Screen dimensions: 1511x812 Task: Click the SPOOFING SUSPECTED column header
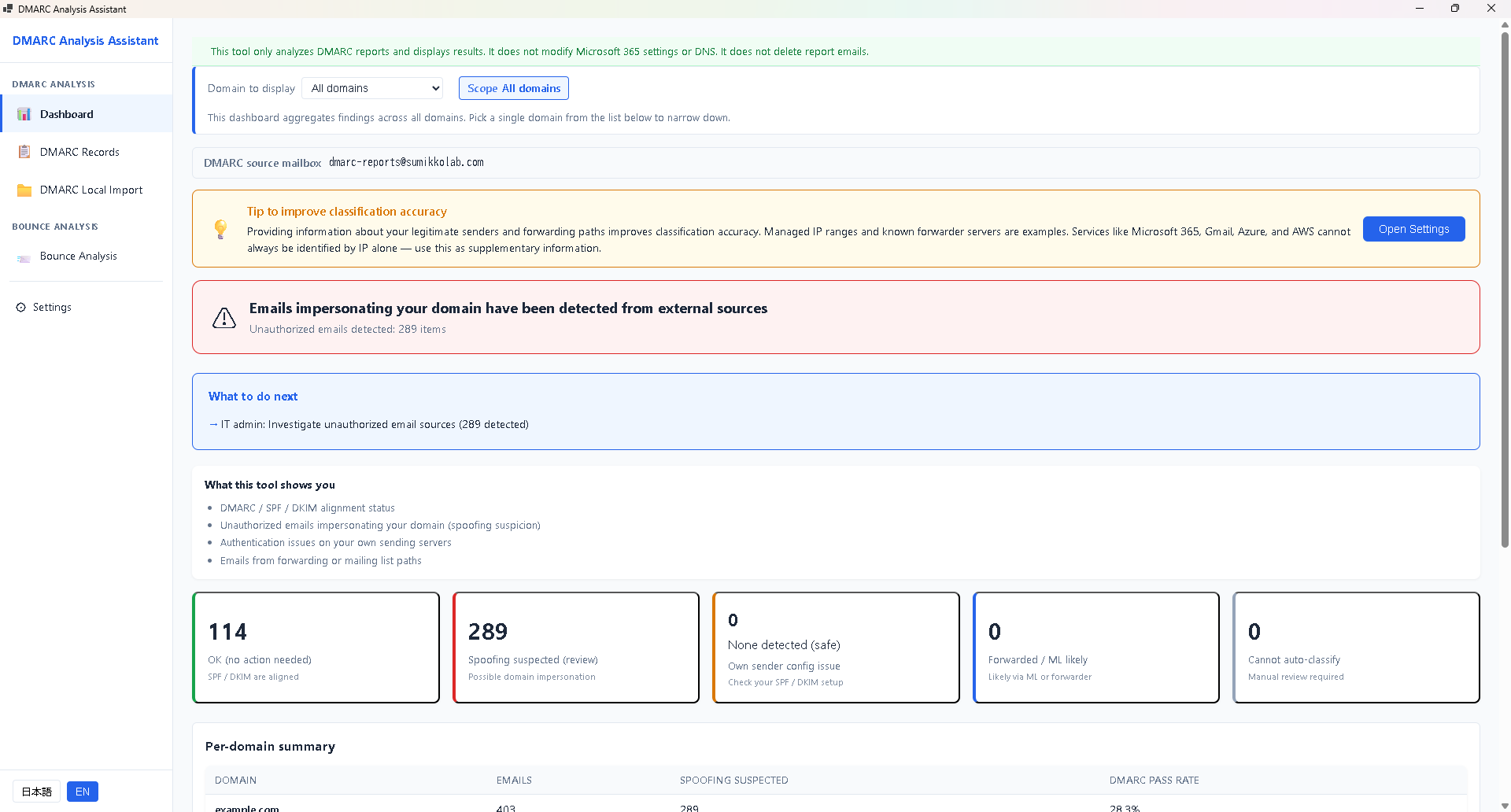pyautogui.click(x=733, y=781)
